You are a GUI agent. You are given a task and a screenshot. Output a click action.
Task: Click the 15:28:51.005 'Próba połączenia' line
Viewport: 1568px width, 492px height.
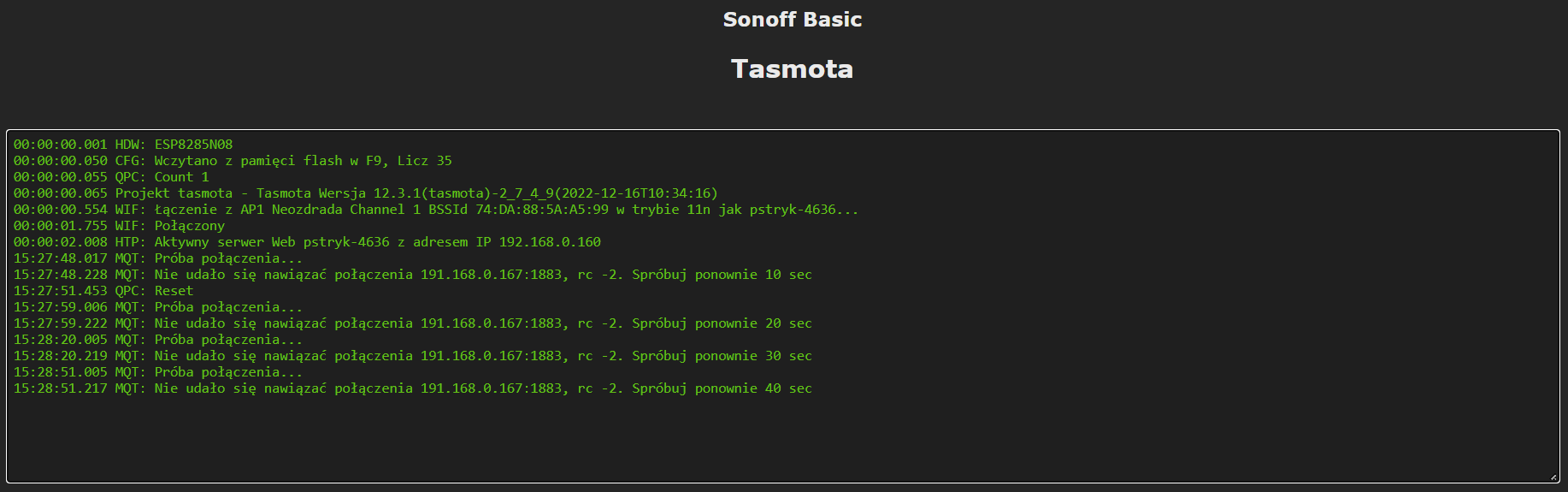158,372
